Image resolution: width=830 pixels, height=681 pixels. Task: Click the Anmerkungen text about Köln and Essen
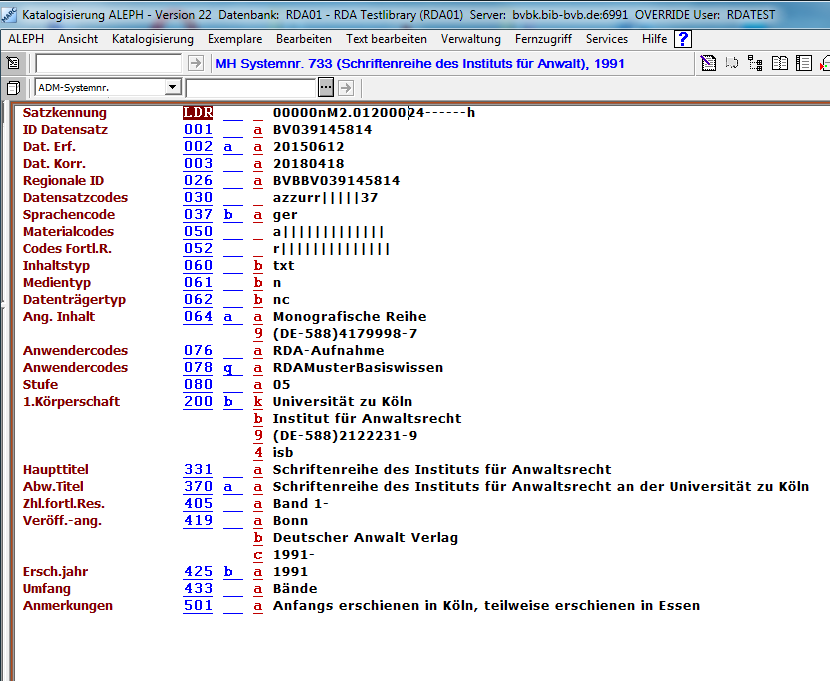point(486,605)
